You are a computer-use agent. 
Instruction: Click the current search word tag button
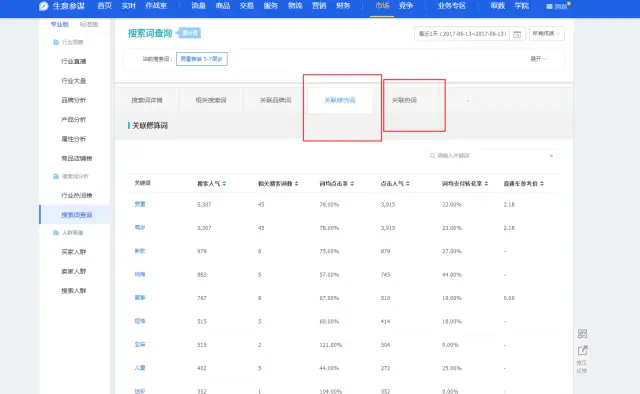(x=202, y=59)
